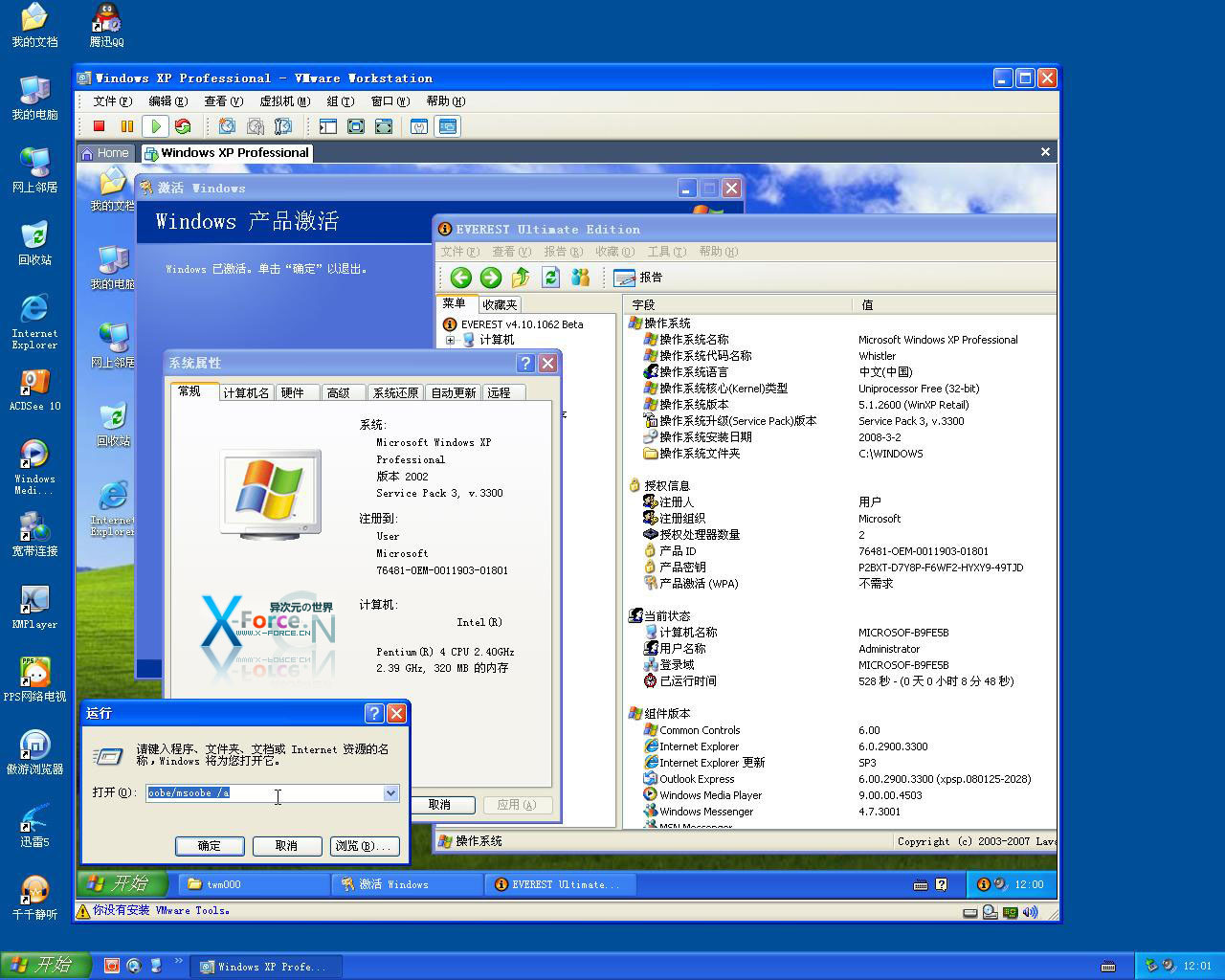Switch to the 收藏夹 tab in EVEREST
The width and height of the screenshot is (1225, 980).
coord(499,304)
